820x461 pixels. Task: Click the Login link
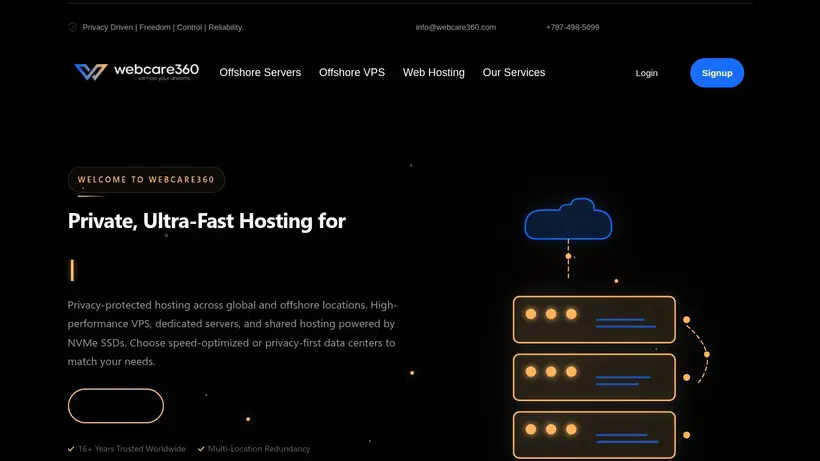click(646, 73)
